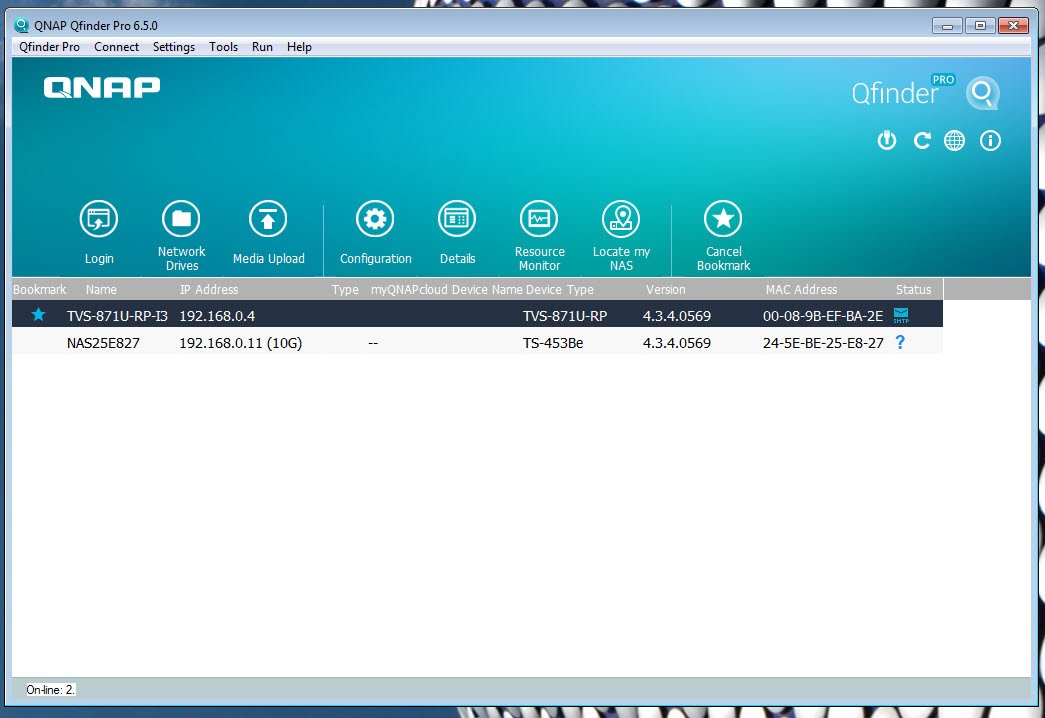Sort by Name column header
Image resolution: width=1045 pixels, height=718 pixels.
click(101, 289)
